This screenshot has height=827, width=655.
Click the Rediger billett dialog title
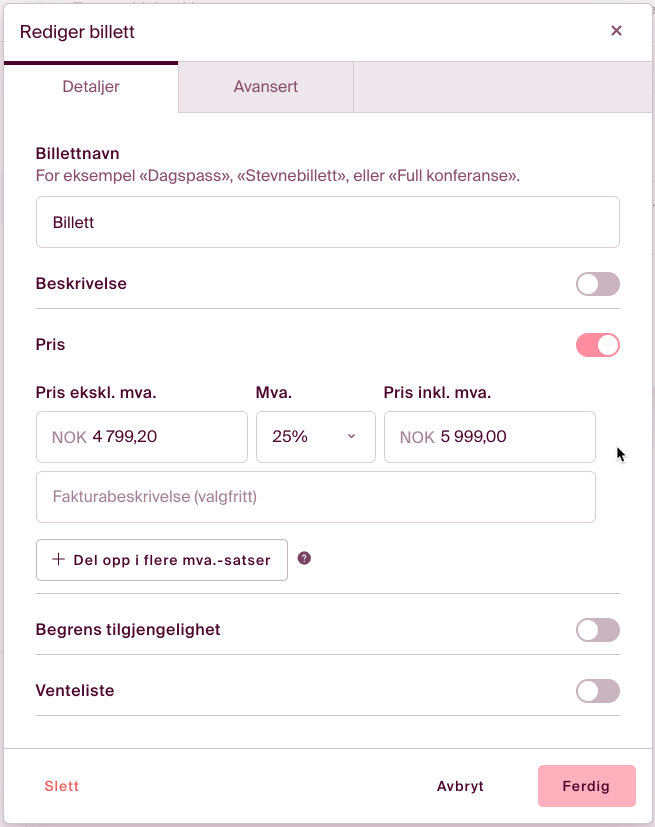coord(77,32)
